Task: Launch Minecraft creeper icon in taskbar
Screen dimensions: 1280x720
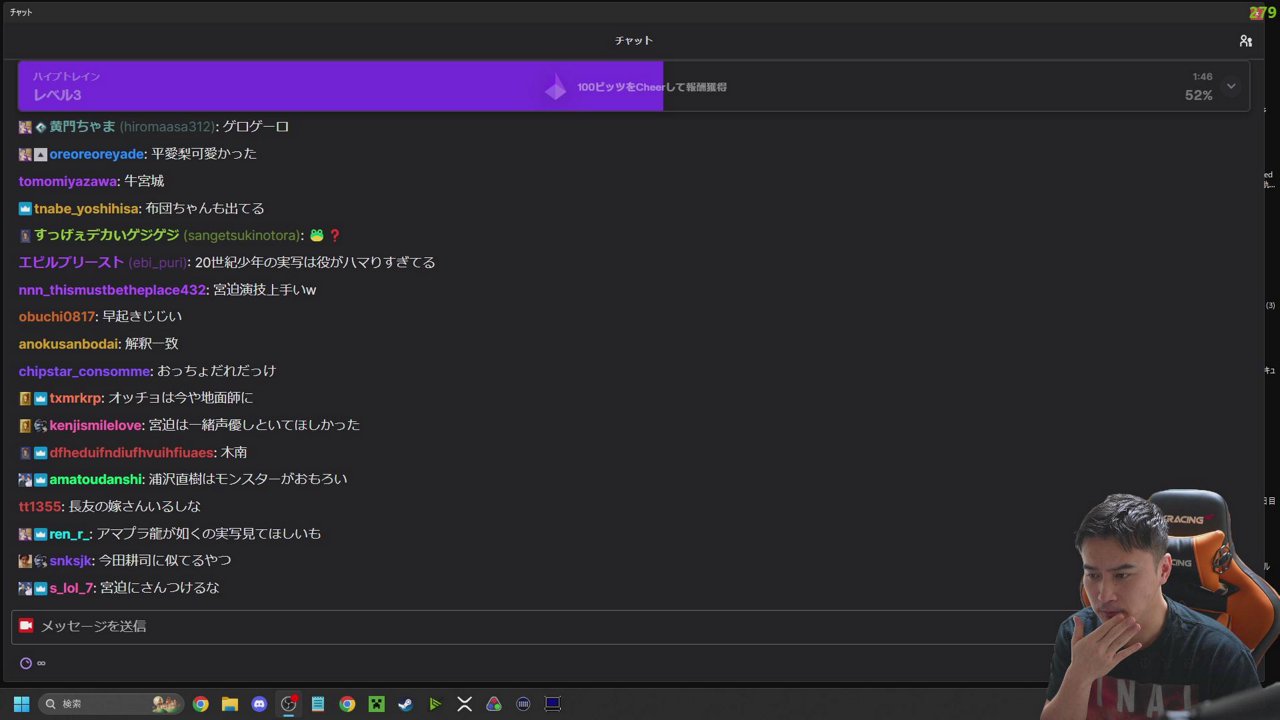Action: [x=376, y=704]
